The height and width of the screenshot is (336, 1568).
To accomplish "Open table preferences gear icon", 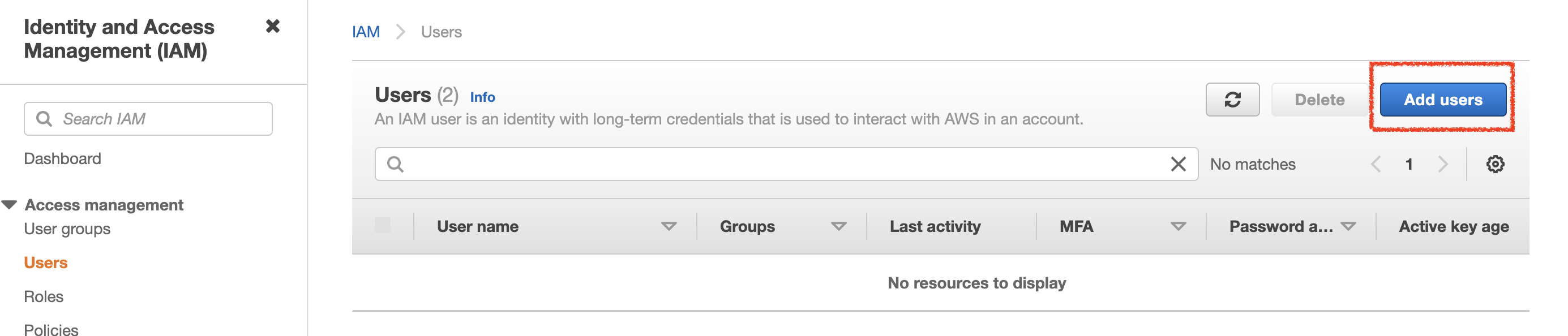I will pos(1495,163).
